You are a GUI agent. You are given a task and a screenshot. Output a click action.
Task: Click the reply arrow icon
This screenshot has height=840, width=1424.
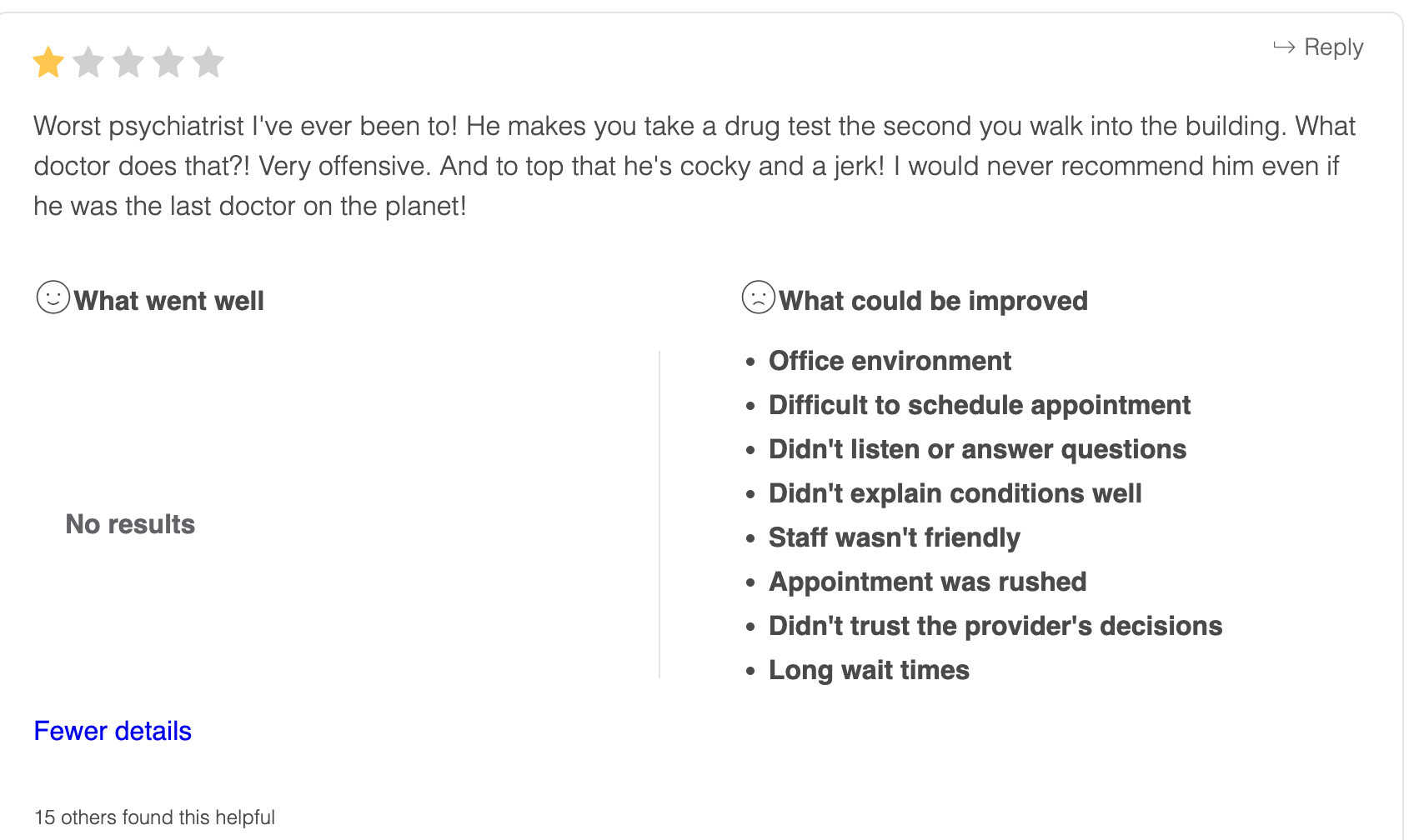pos(1284,47)
